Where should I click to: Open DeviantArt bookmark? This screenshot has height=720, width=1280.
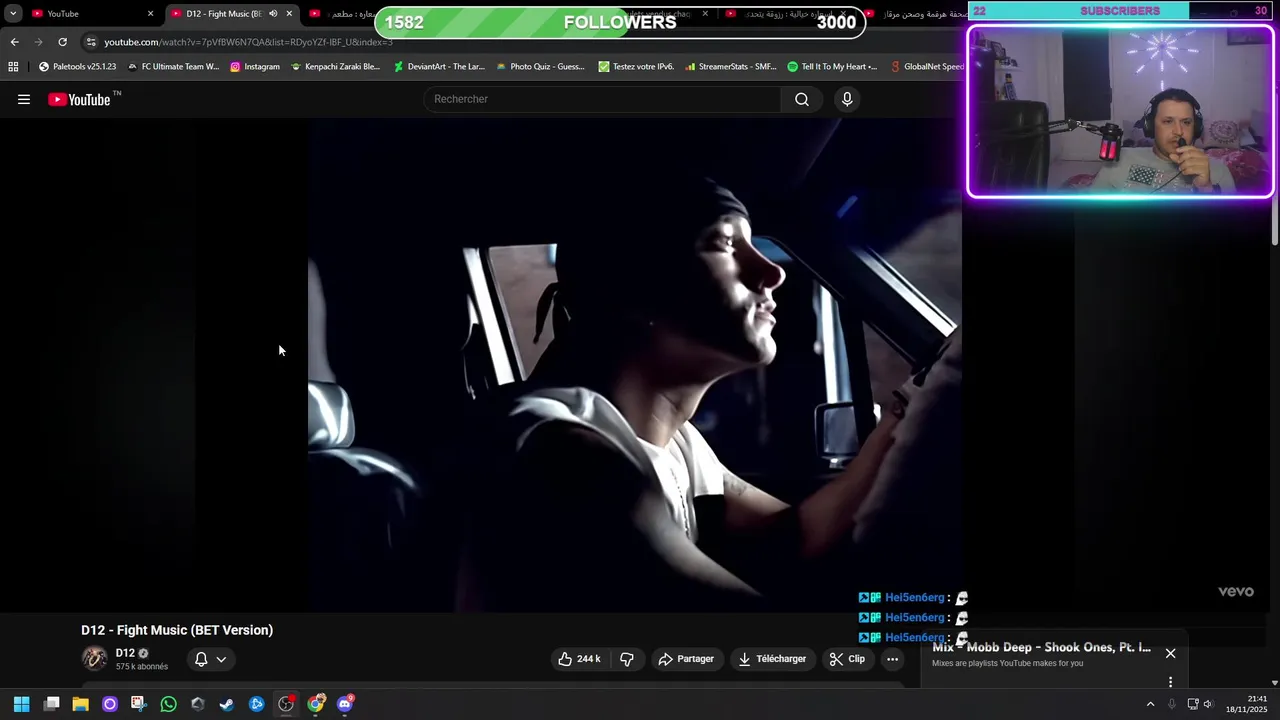tap(439, 67)
